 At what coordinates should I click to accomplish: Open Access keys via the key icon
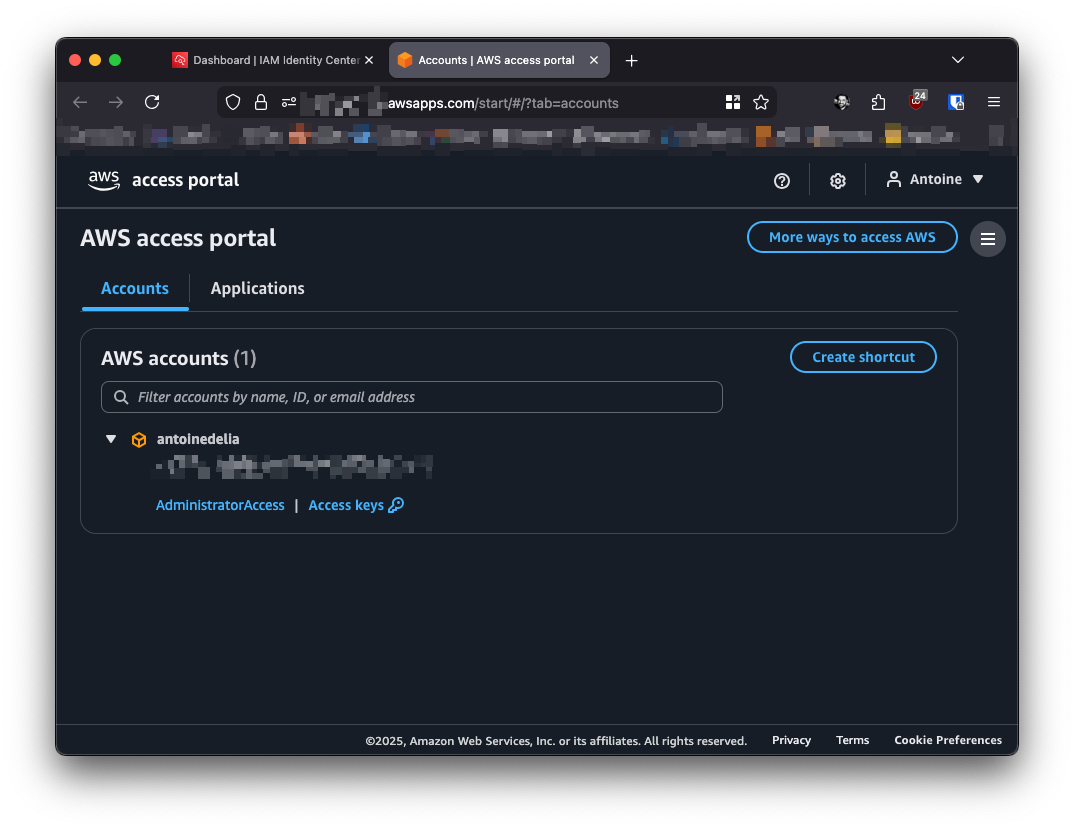(396, 505)
